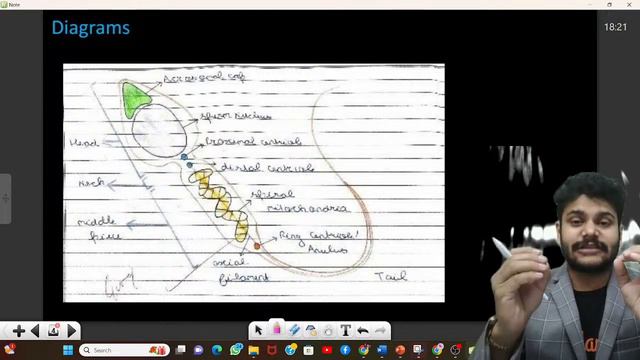Click the 18:21 timer display
The height and width of the screenshot is (360, 640).
click(x=615, y=27)
